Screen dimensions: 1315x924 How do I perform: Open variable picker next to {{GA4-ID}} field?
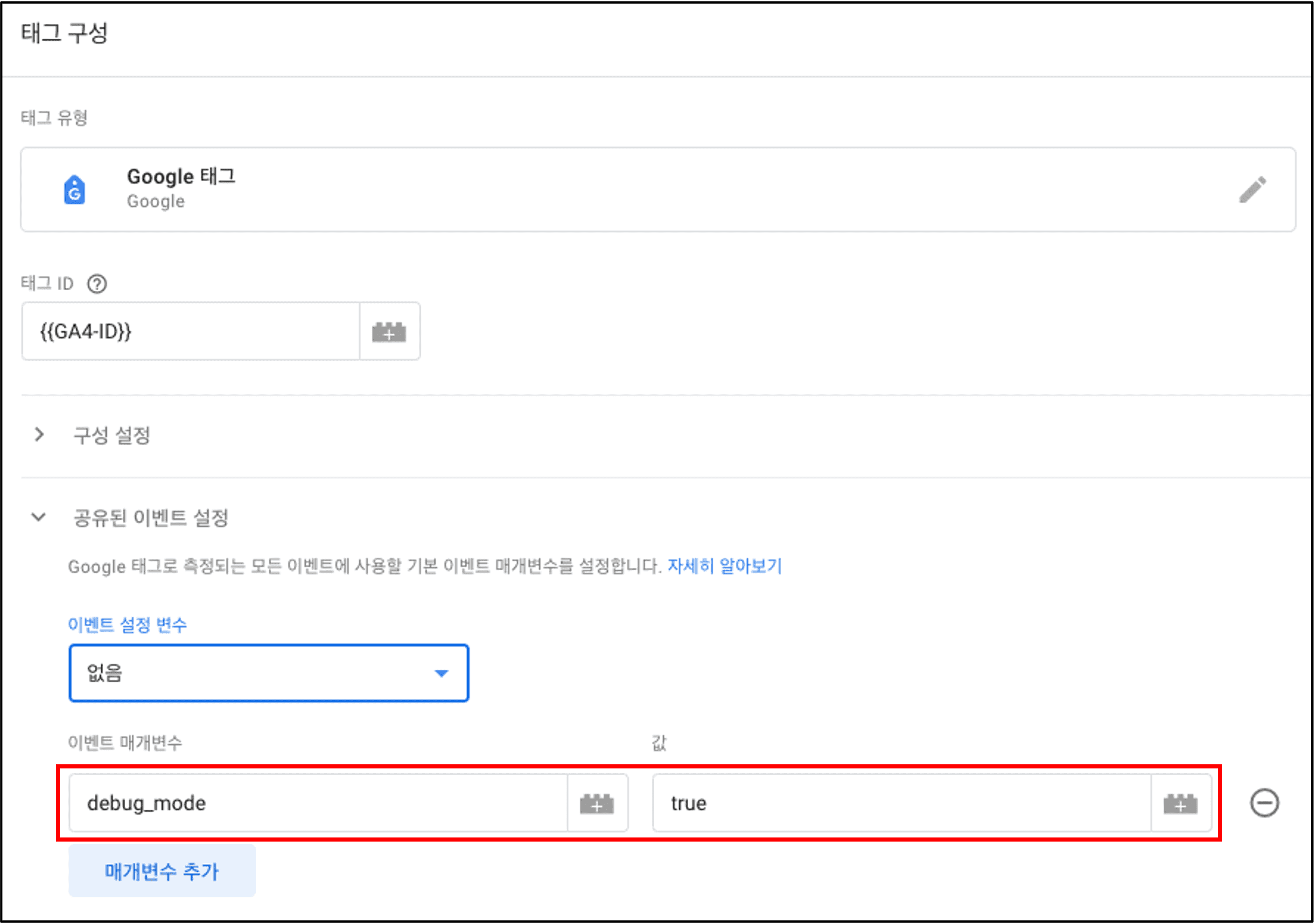(x=390, y=332)
